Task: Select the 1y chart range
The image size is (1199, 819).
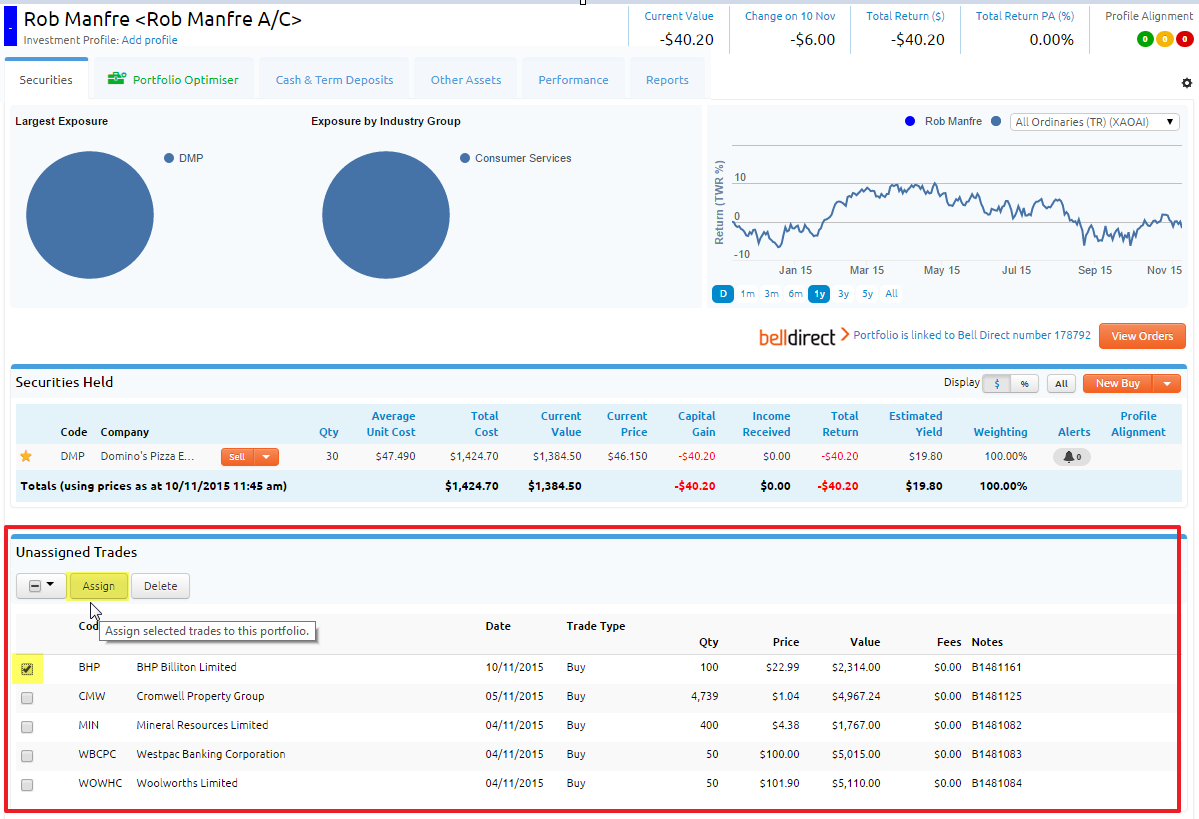Action: (x=819, y=294)
